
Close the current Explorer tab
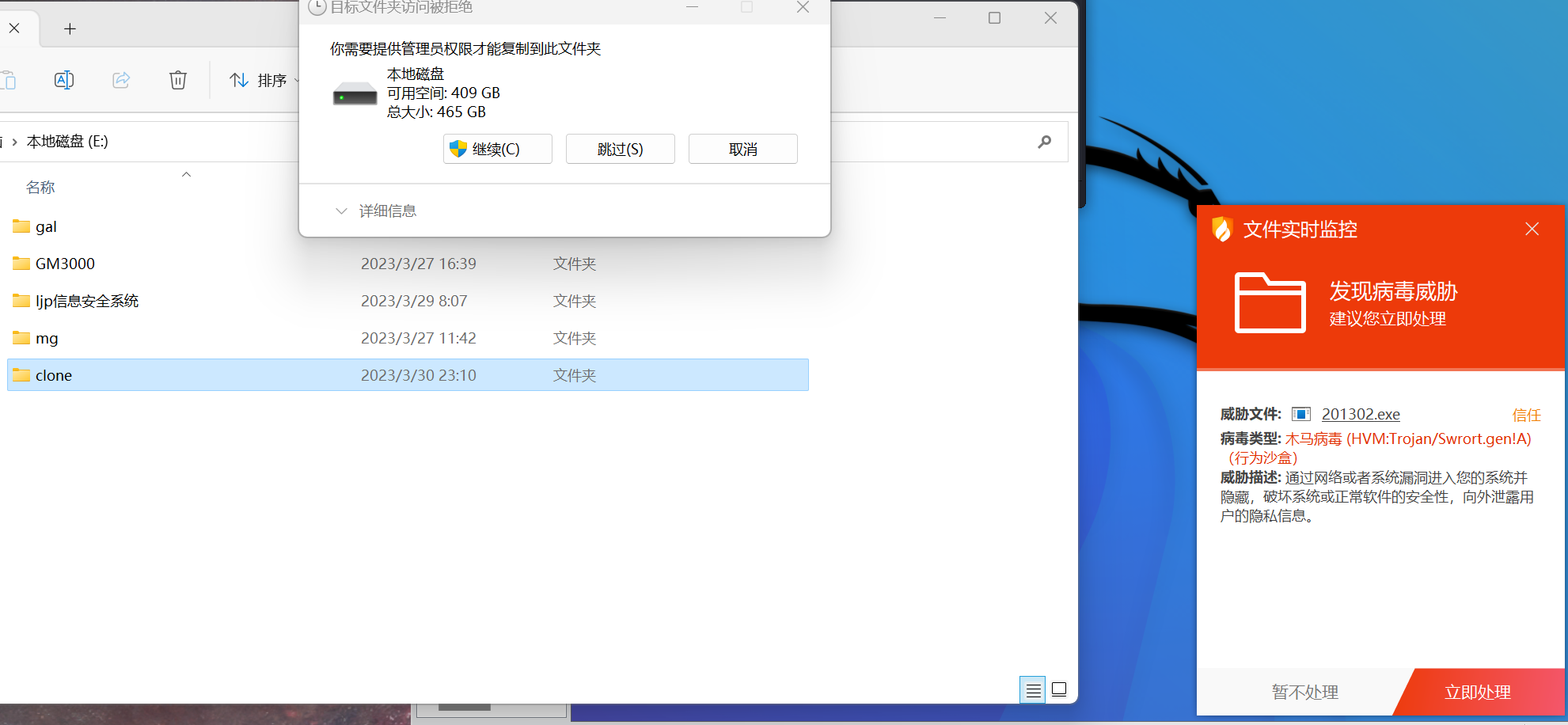14,28
